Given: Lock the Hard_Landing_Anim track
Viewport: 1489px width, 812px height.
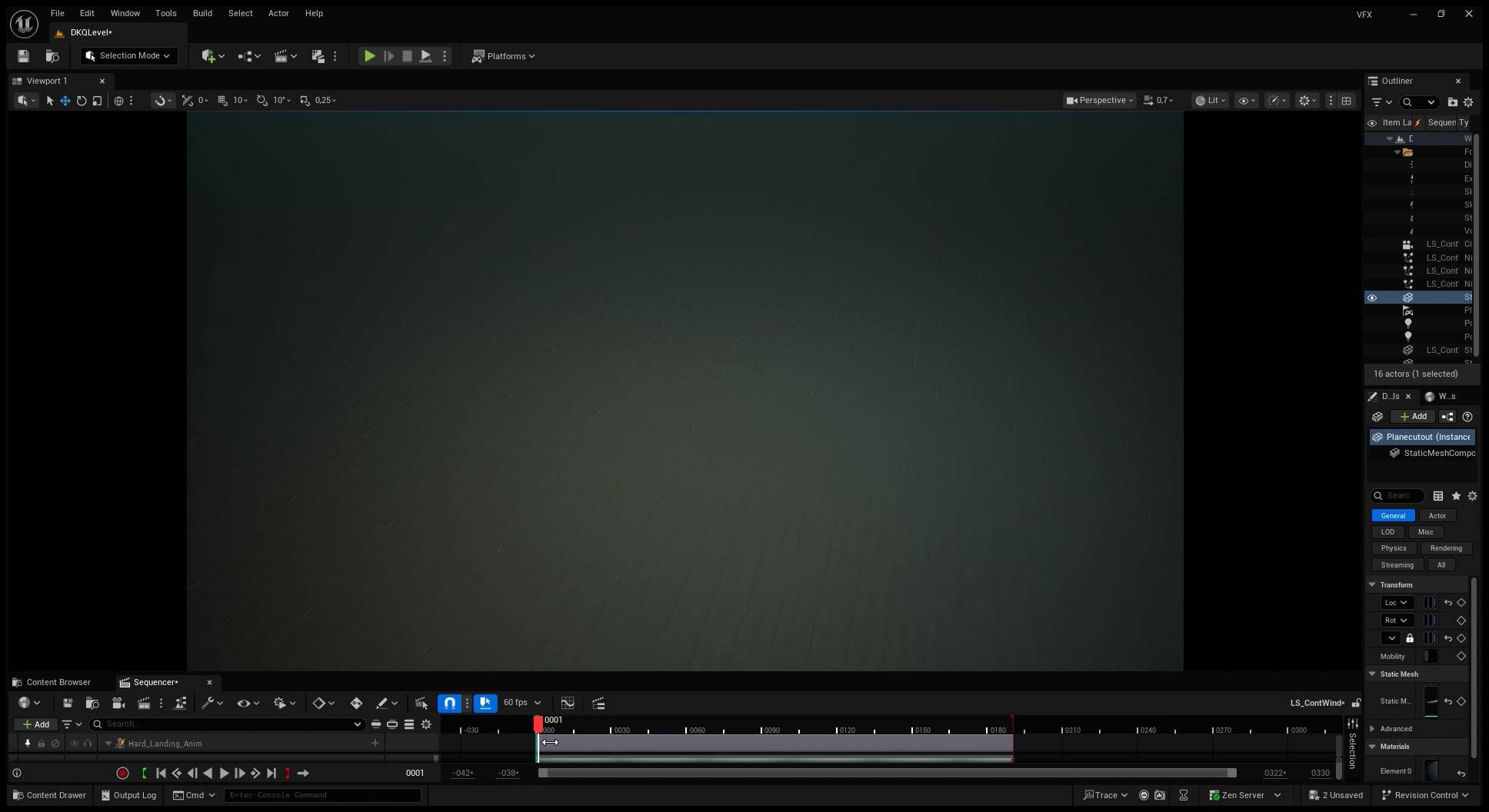Looking at the screenshot, I should [42, 744].
